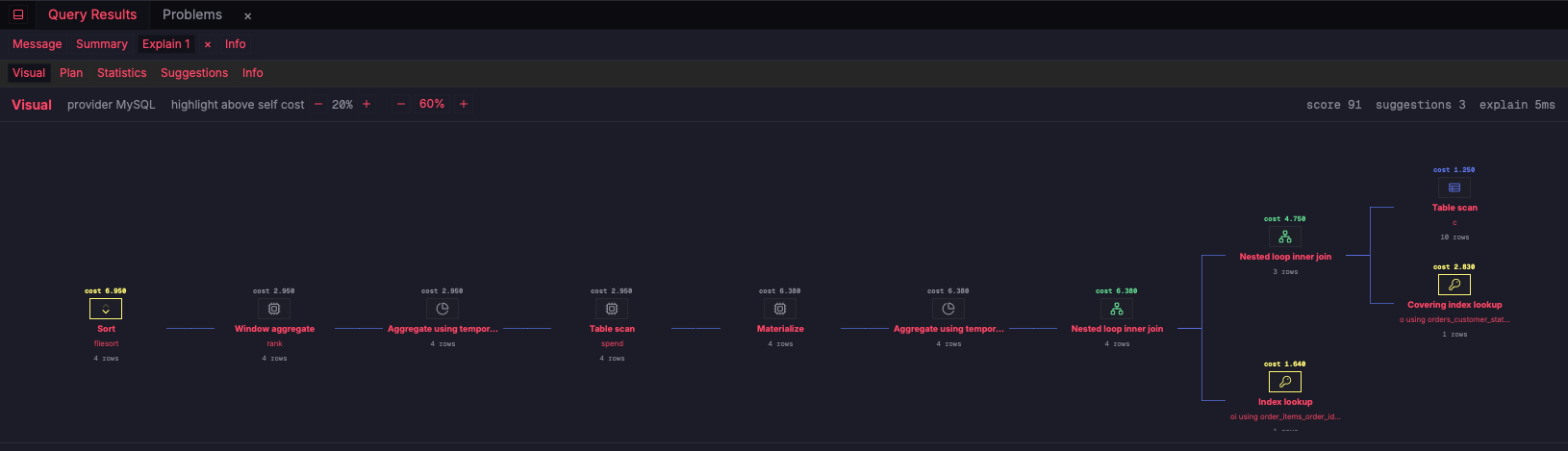Click the Materialize node label

coord(780,329)
